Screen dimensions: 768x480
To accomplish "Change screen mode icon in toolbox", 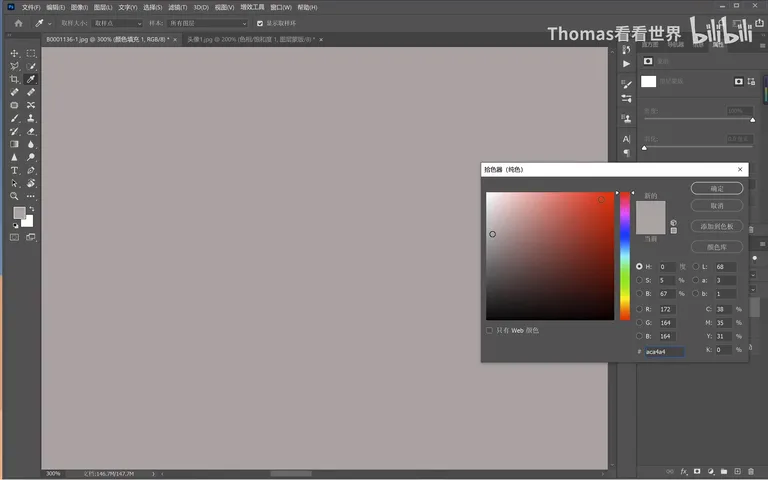I will click(31, 238).
